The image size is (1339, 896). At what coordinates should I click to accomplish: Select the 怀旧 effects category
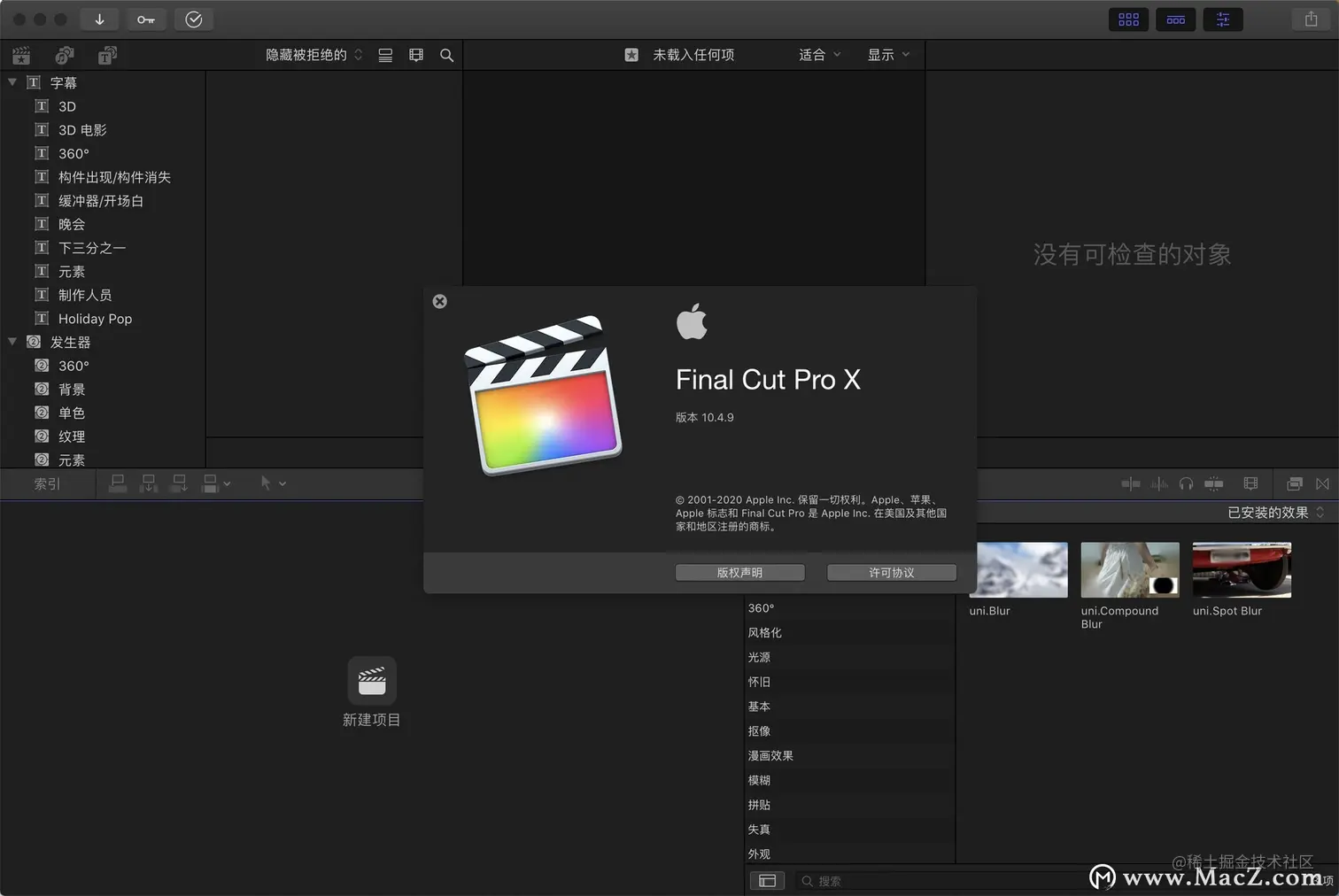759,683
